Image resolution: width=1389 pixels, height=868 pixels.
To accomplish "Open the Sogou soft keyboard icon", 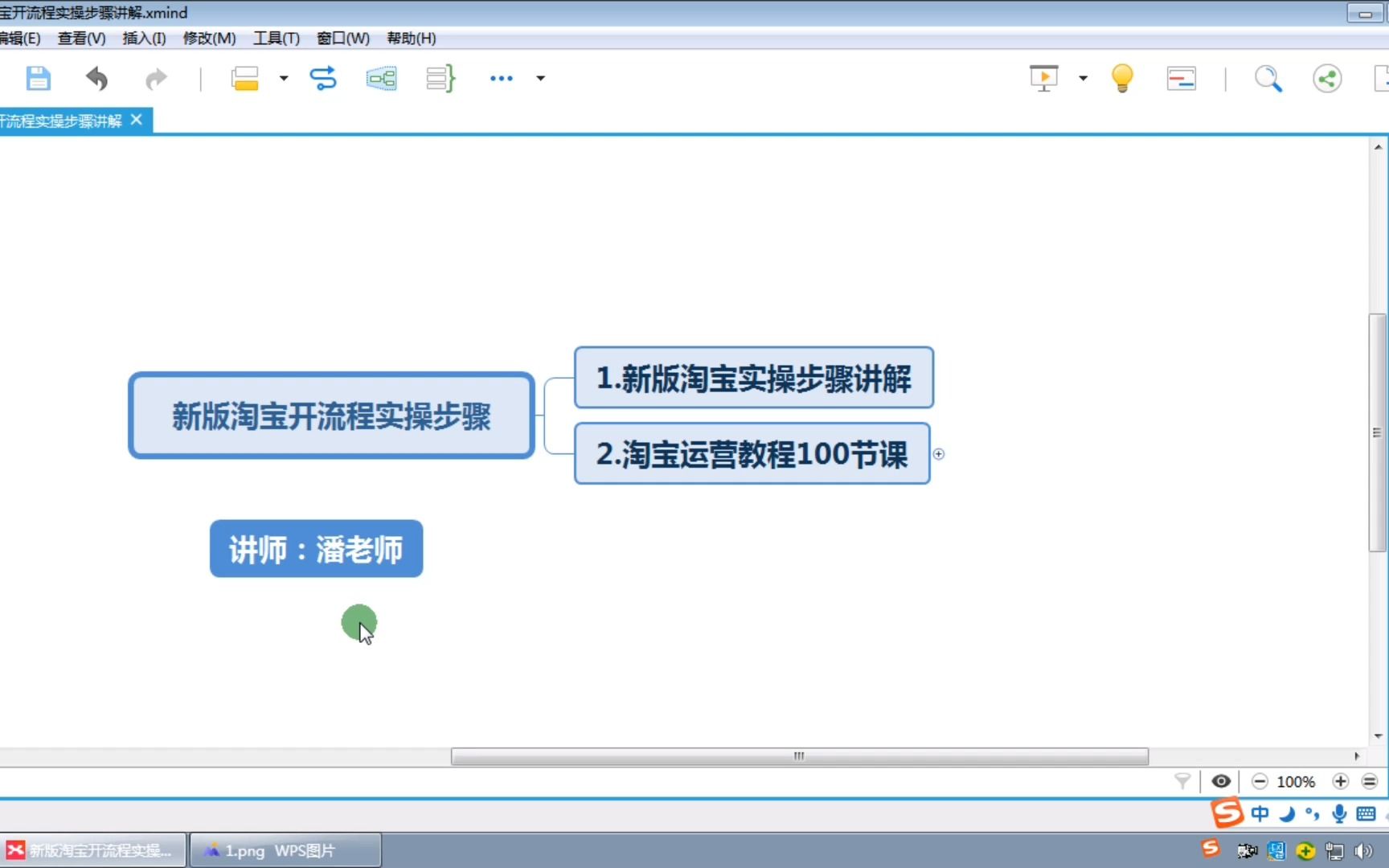I will pyautogui.click(x=1366, y=814).
